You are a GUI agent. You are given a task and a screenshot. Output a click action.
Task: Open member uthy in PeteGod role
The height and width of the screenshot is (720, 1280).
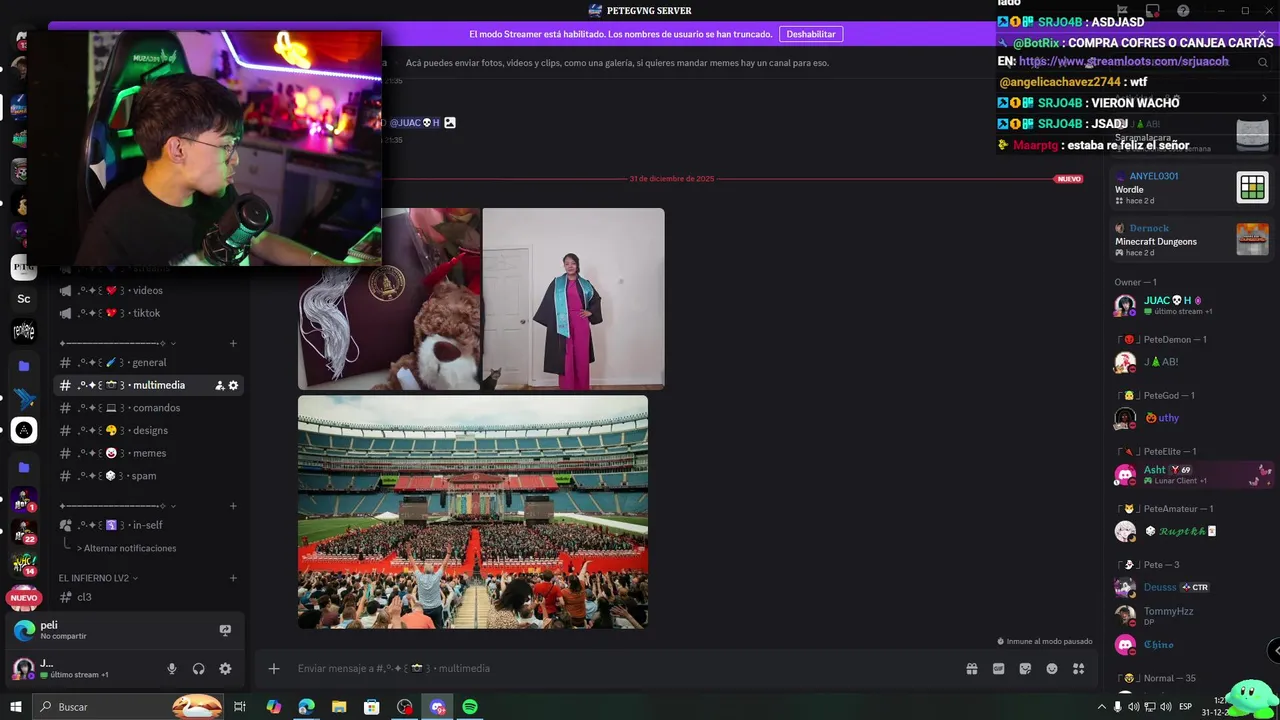pos(1190,418)
